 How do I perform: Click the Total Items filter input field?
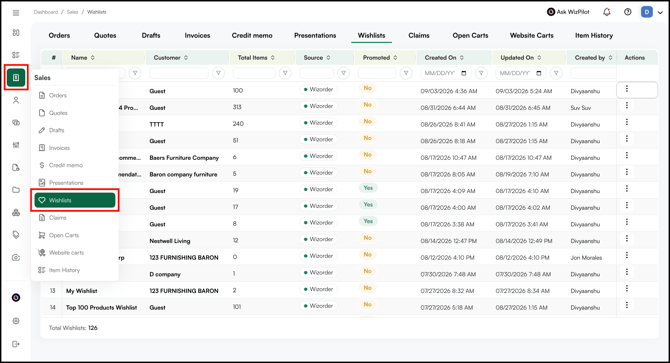[254, 73]
